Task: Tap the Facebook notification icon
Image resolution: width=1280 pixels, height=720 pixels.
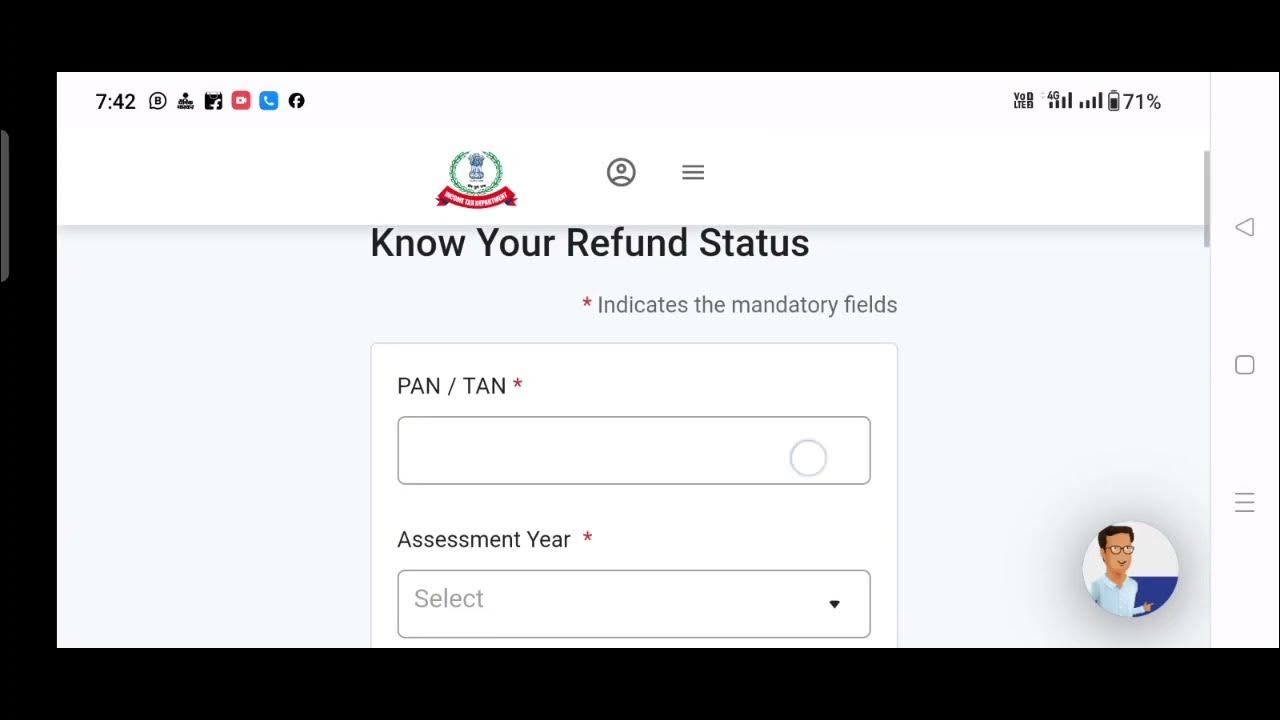Action: [x=296, y=101]
